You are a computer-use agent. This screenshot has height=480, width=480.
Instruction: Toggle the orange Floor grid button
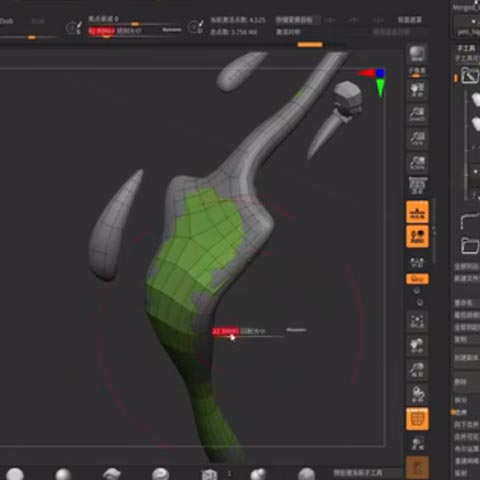(417, 212)
